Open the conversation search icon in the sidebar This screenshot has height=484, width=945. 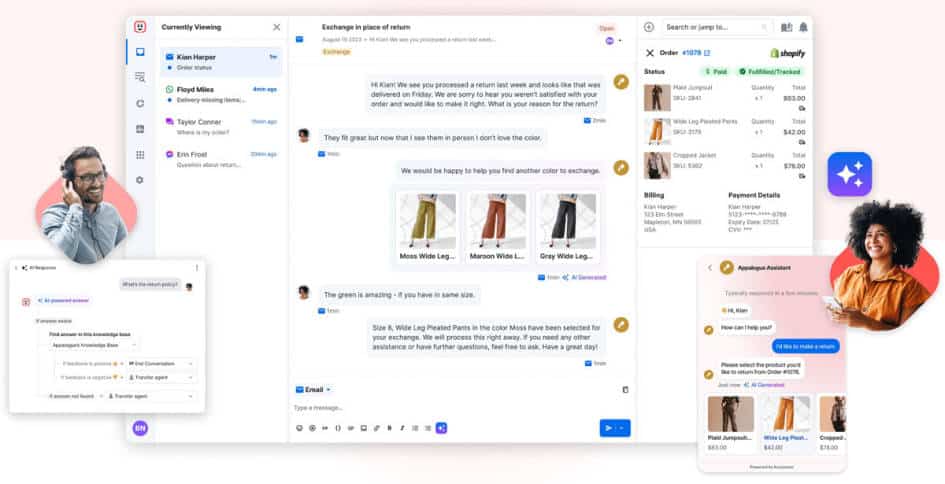click(140, 77)
